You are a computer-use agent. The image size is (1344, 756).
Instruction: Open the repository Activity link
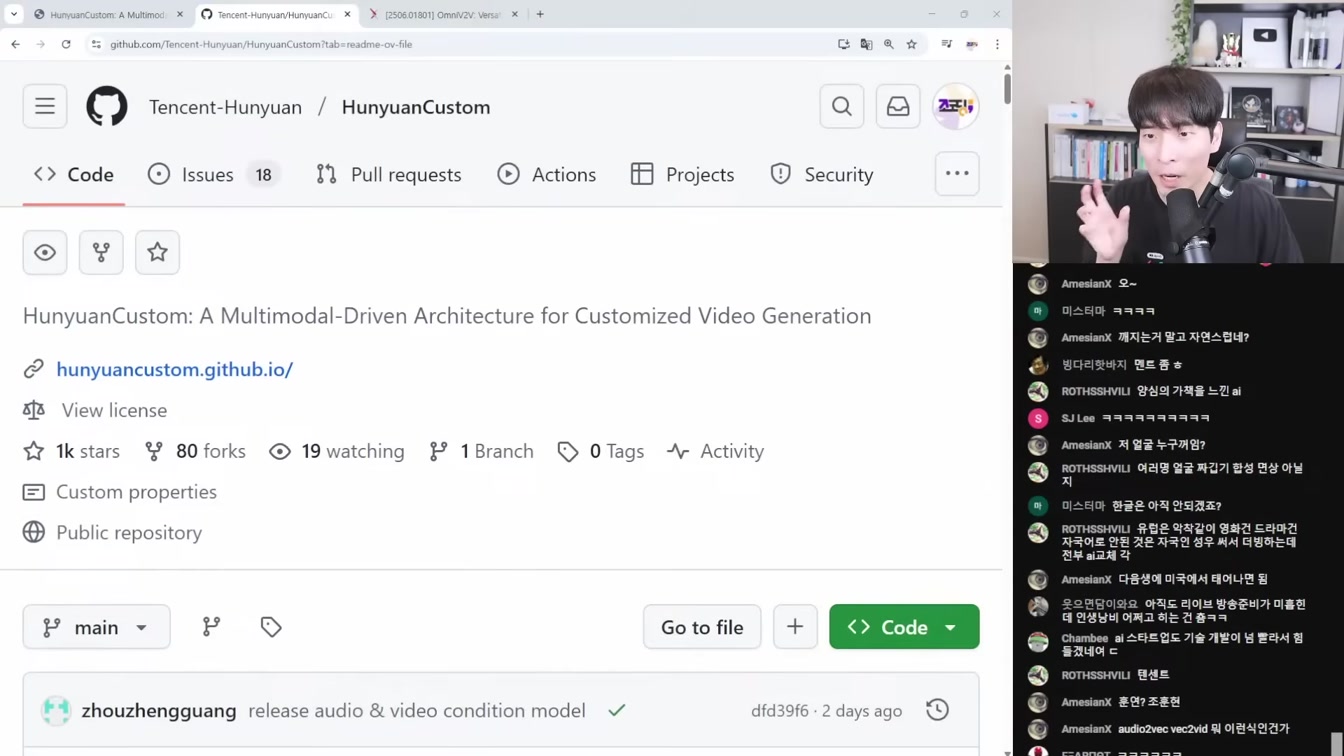click(x=716, y=451)
